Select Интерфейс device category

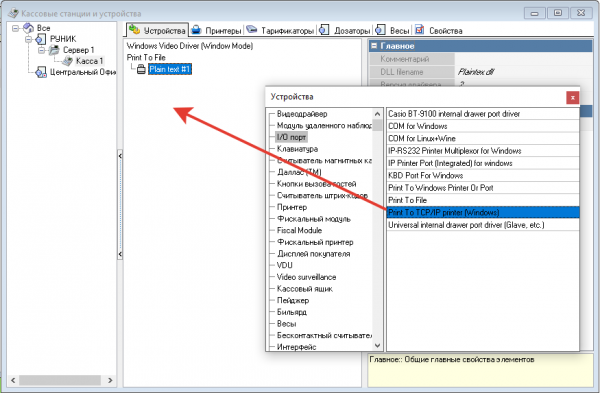[x=296, y=347]
